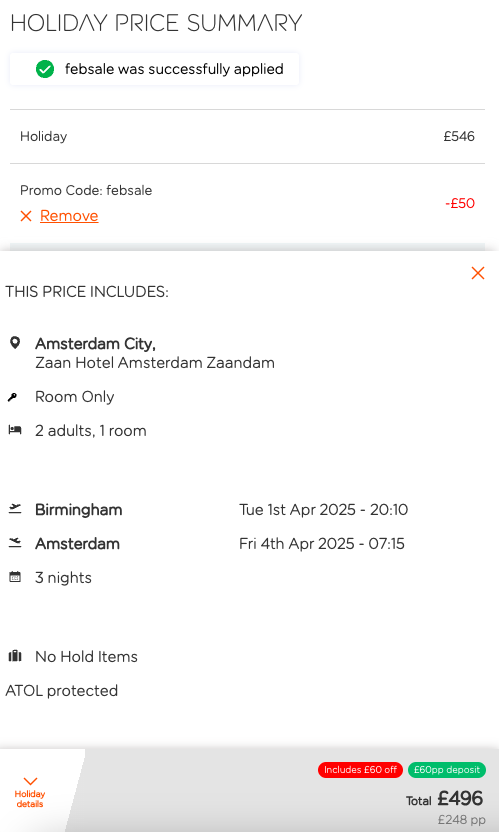Click the -£50 promo discount amount
Viewport: 499px width, 832px height.
point(460,203)
